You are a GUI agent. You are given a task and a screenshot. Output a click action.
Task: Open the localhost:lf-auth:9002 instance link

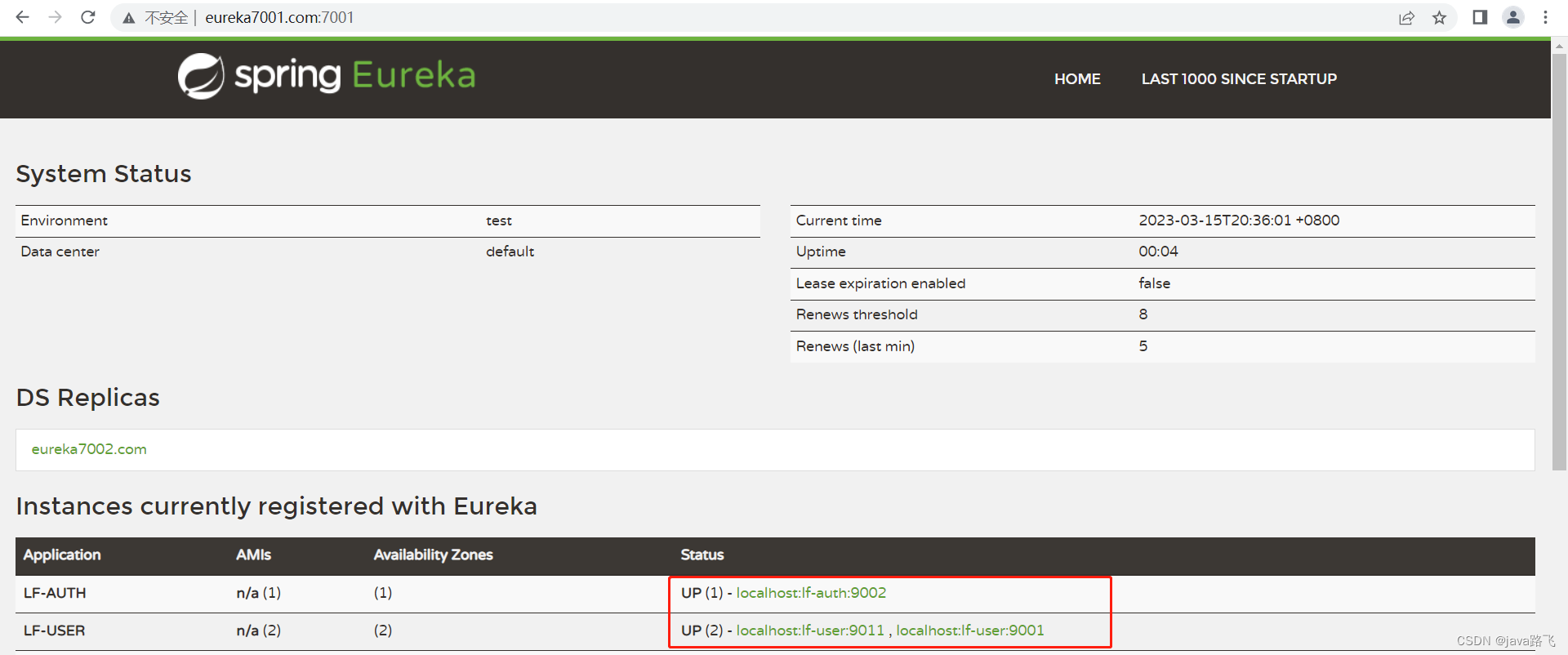(811, 593)
